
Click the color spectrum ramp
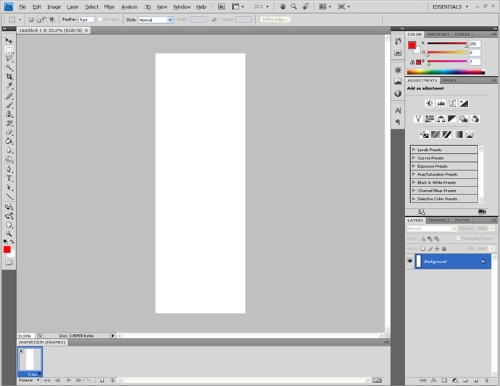[x=446, y=71]
